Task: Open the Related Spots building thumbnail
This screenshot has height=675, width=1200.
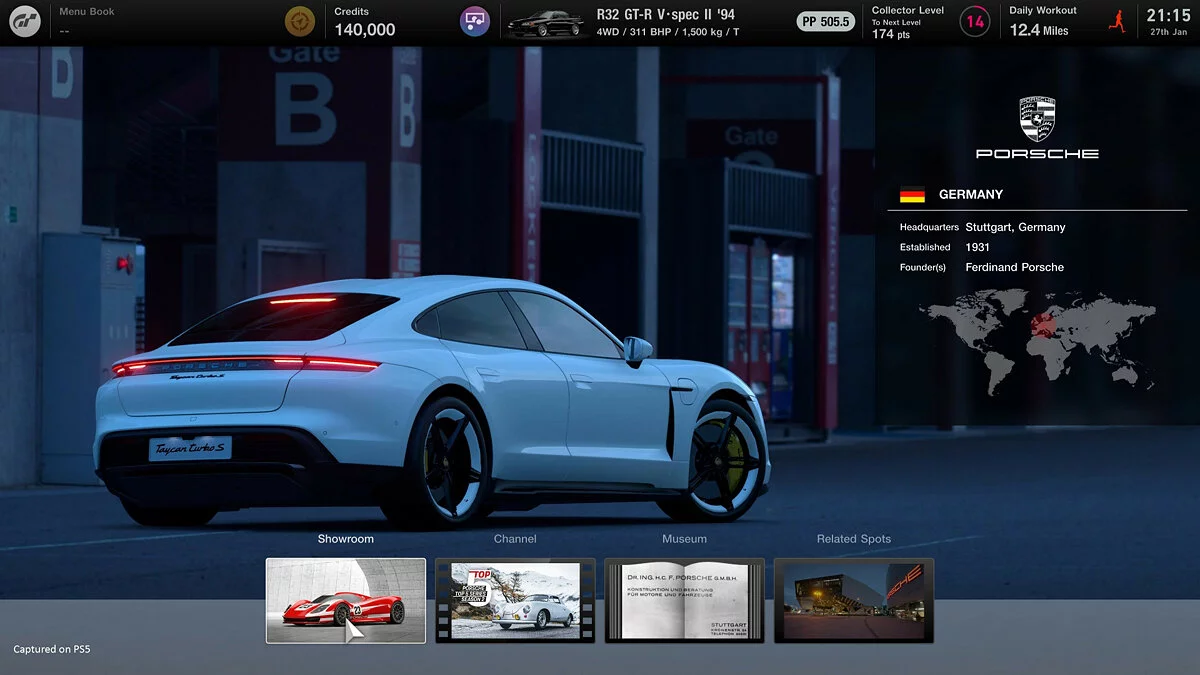Action: tap(853, 599)
